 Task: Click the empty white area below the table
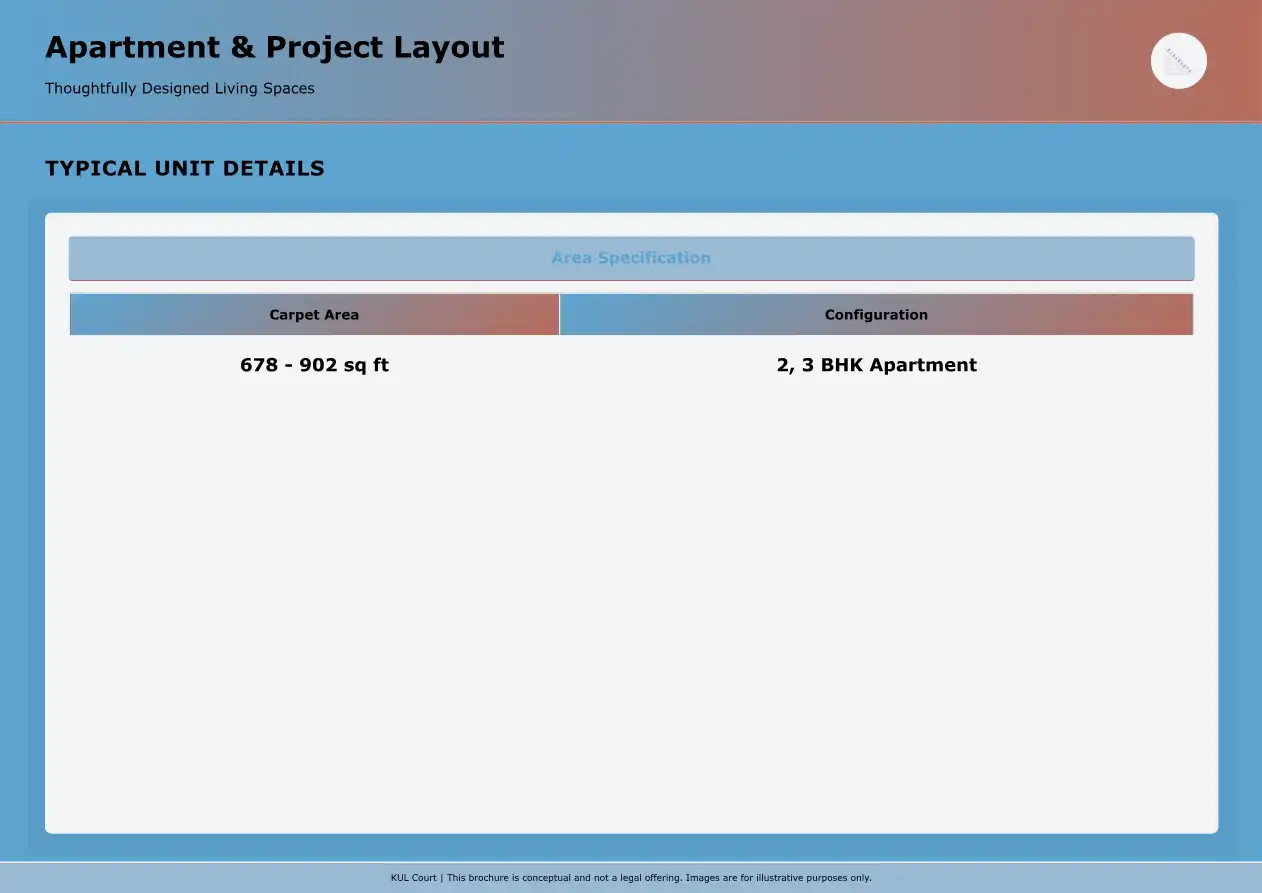[x=631, y=600]
